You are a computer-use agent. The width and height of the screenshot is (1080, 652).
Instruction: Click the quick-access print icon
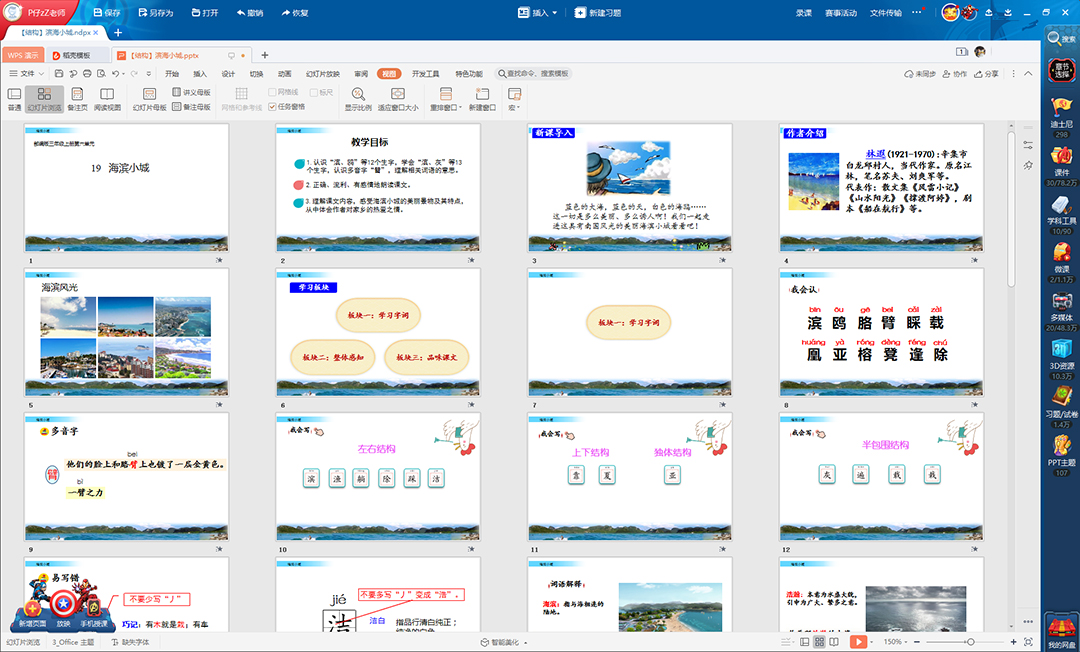87,74
